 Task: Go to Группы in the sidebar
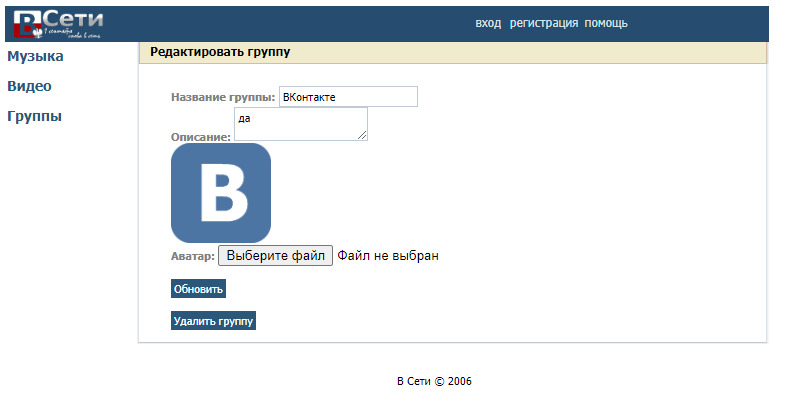(x=34, y=116)
